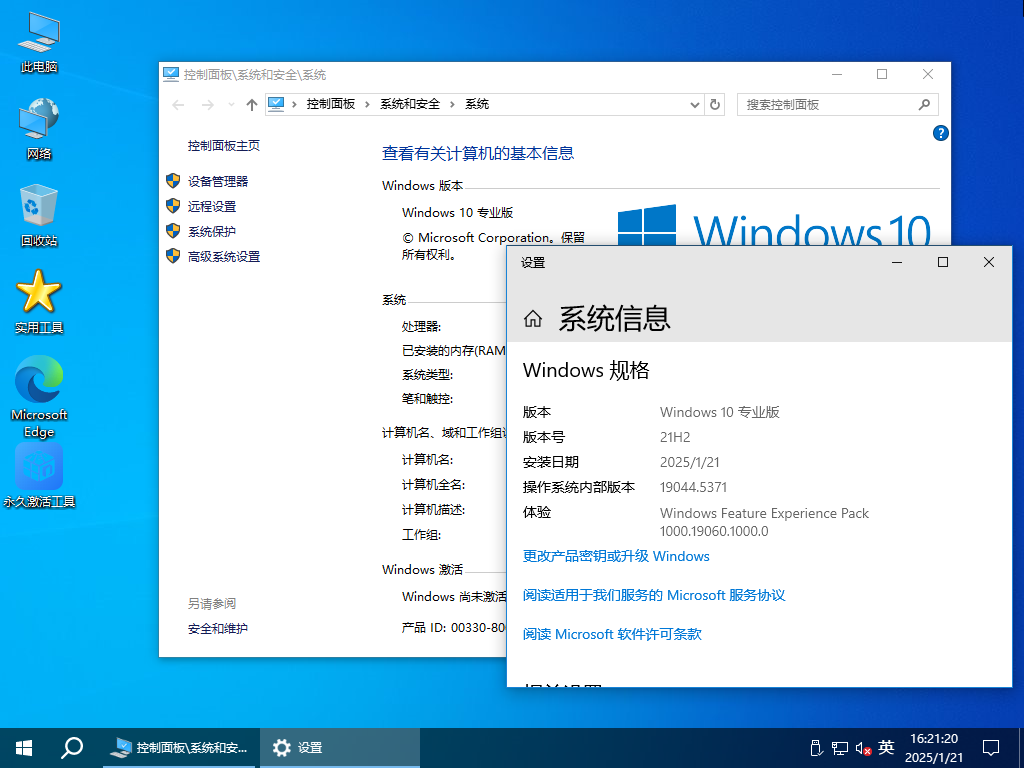The width and height of the screenshot is (1024, 768).
Task: Click the 21H2 version number value
Action: point(675,438)
